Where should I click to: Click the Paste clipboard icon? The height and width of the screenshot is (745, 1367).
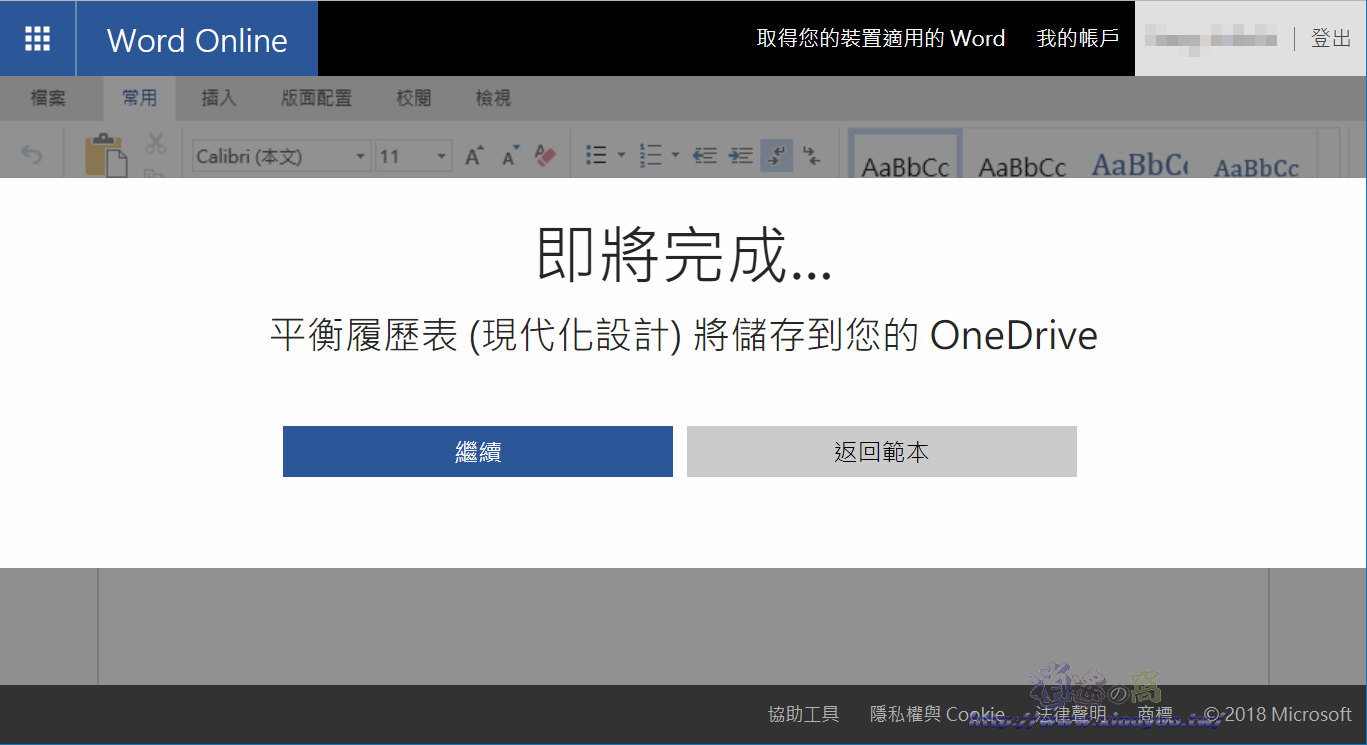(x=105, y=154)
